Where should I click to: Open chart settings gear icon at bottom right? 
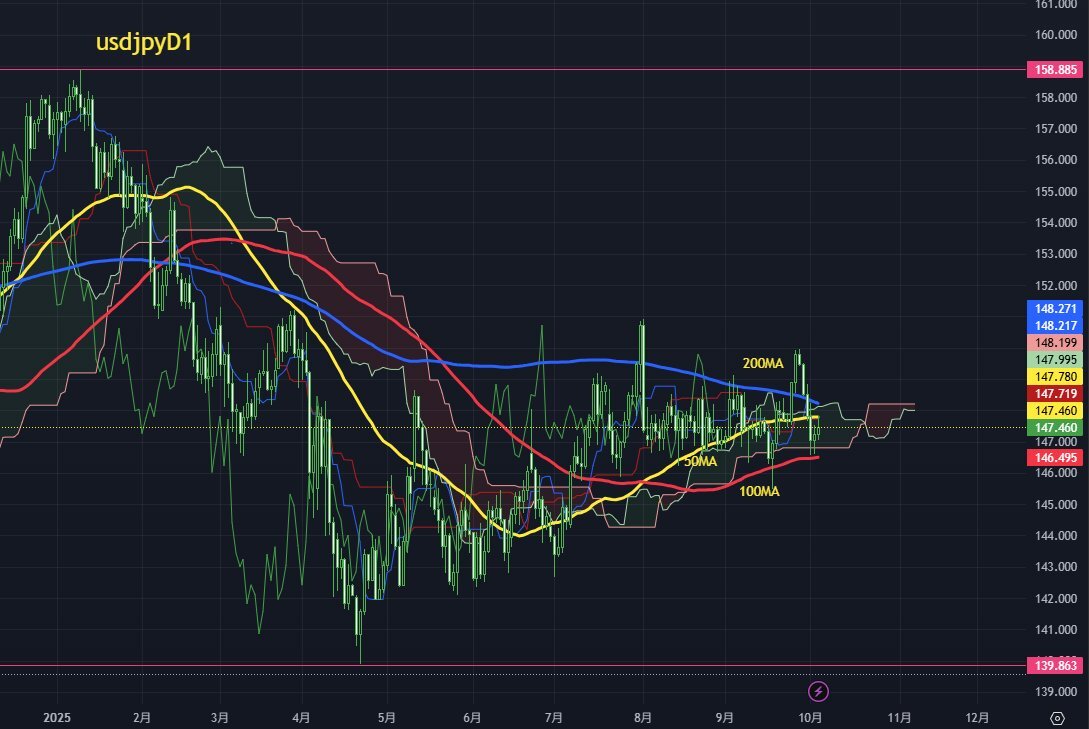pyautogui.click(x=1058, y=718)
